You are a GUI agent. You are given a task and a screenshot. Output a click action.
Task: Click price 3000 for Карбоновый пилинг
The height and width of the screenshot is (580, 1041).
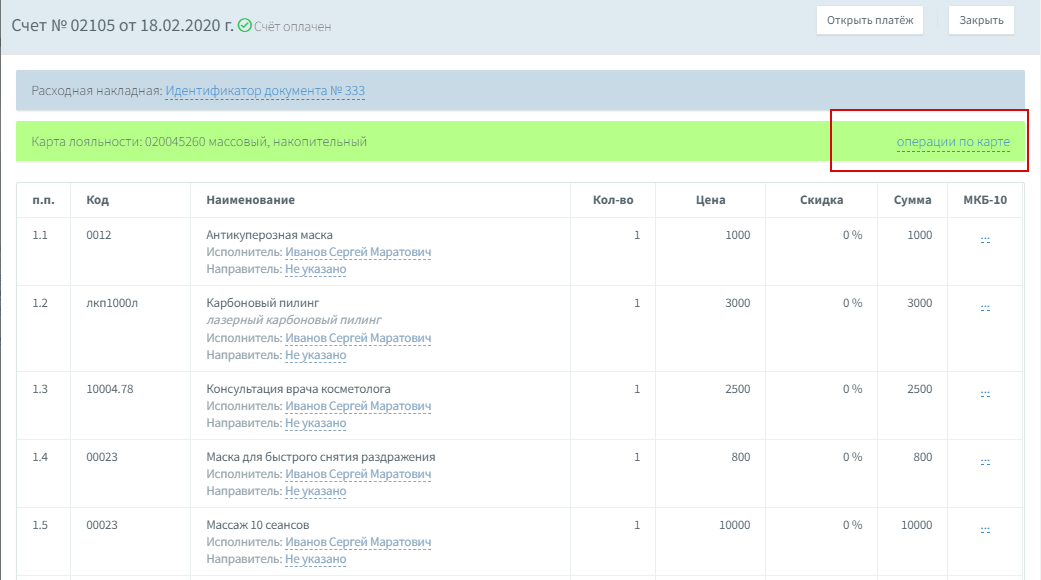(x=738, y=303)
